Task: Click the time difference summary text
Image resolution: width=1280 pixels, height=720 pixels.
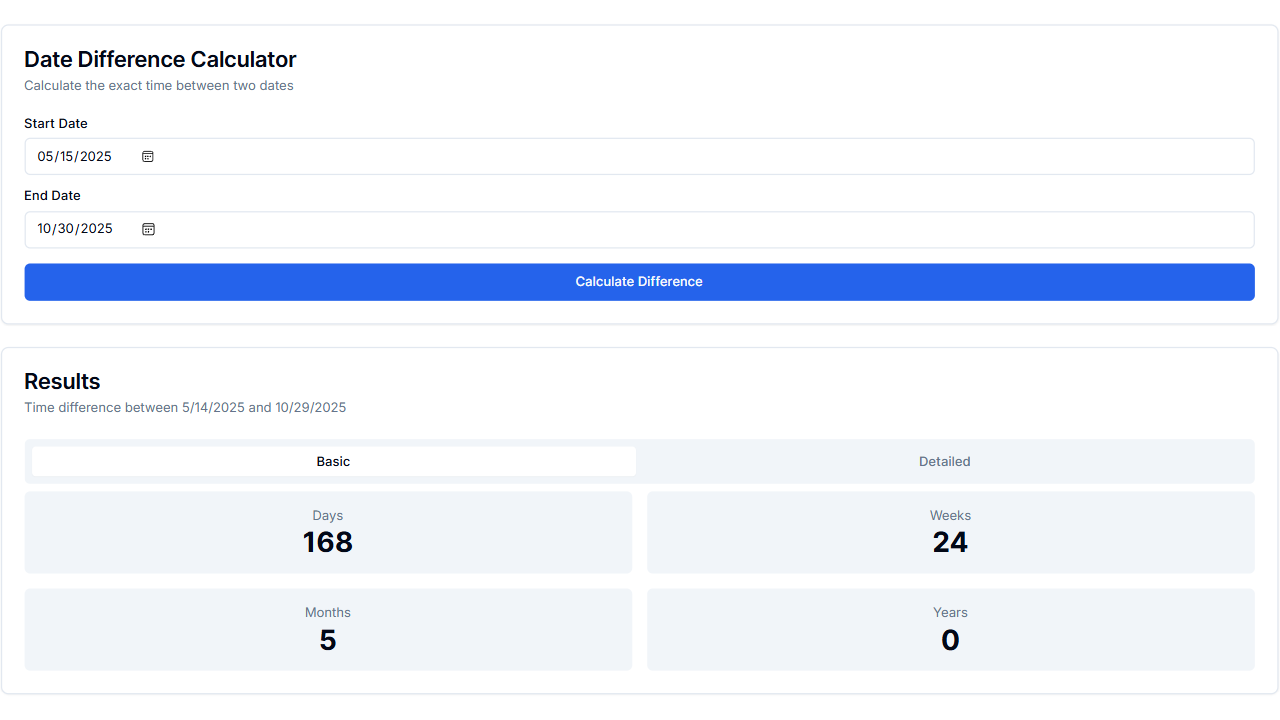Action: coord(185,407)
